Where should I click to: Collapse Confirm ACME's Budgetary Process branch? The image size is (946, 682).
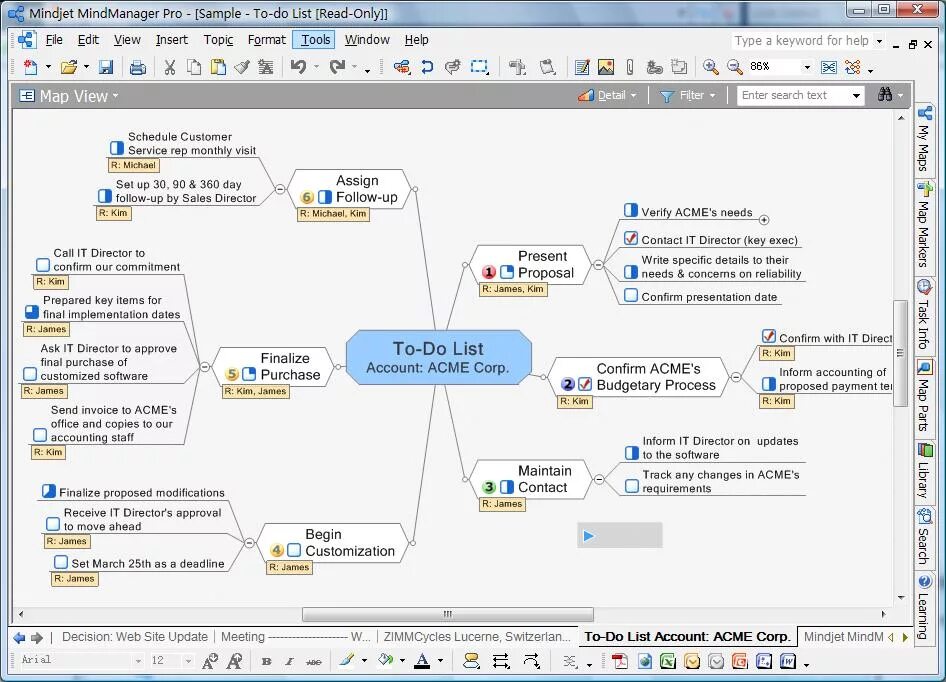tap(735, 377)
